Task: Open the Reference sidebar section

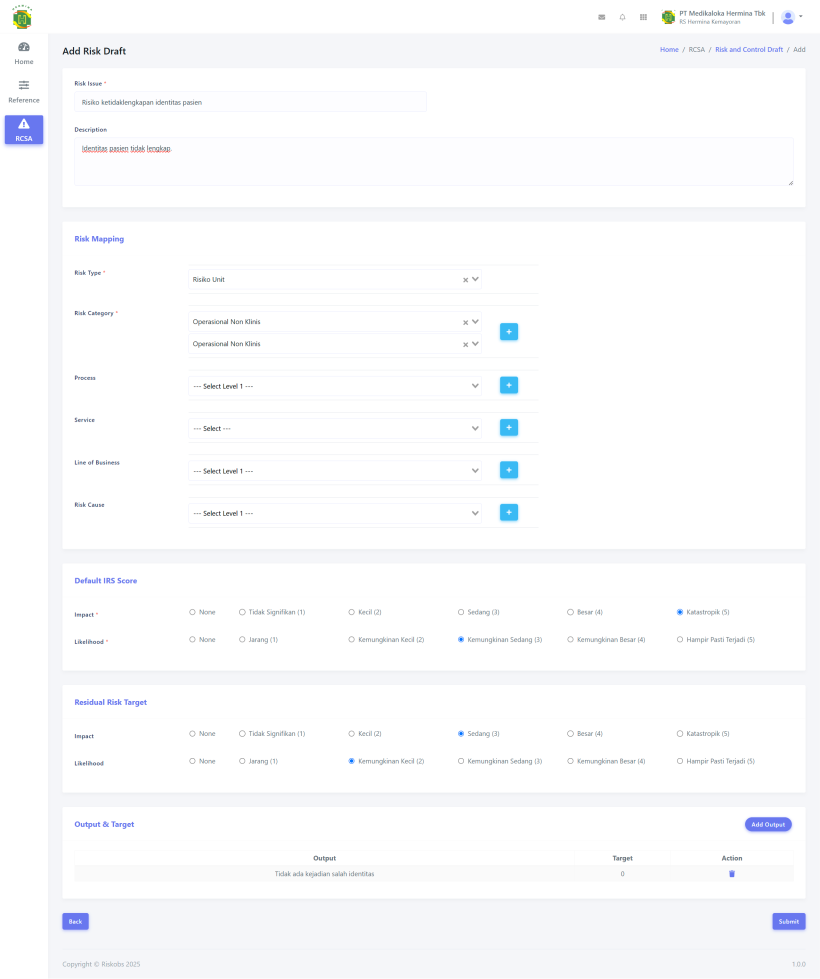Action: [x=24, y=92]
